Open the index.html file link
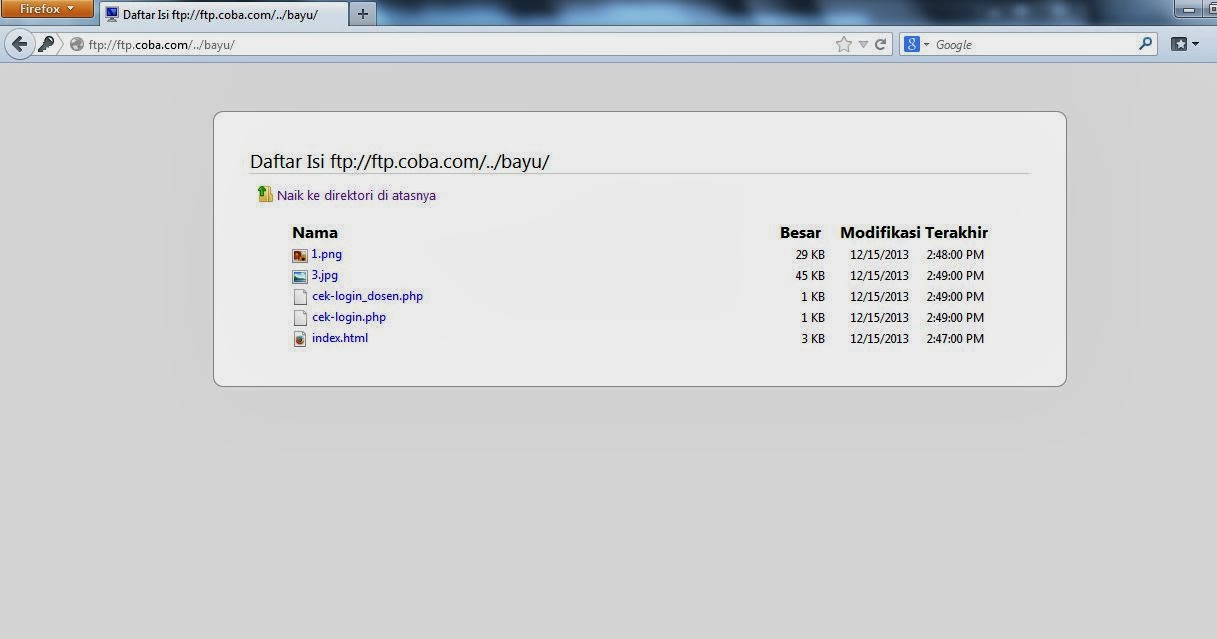This screenshot has width=1217, height=639. click(340, 338)
